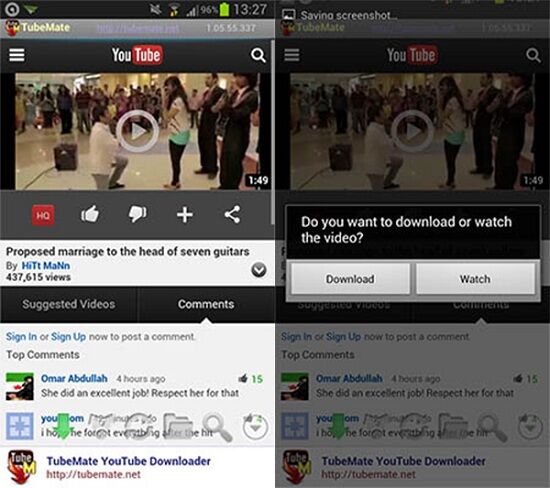Viewport: 550px width, 488px height.
Task: Tap TubeMate refresh overlay icon on left screen
Action: pos(139,426)
